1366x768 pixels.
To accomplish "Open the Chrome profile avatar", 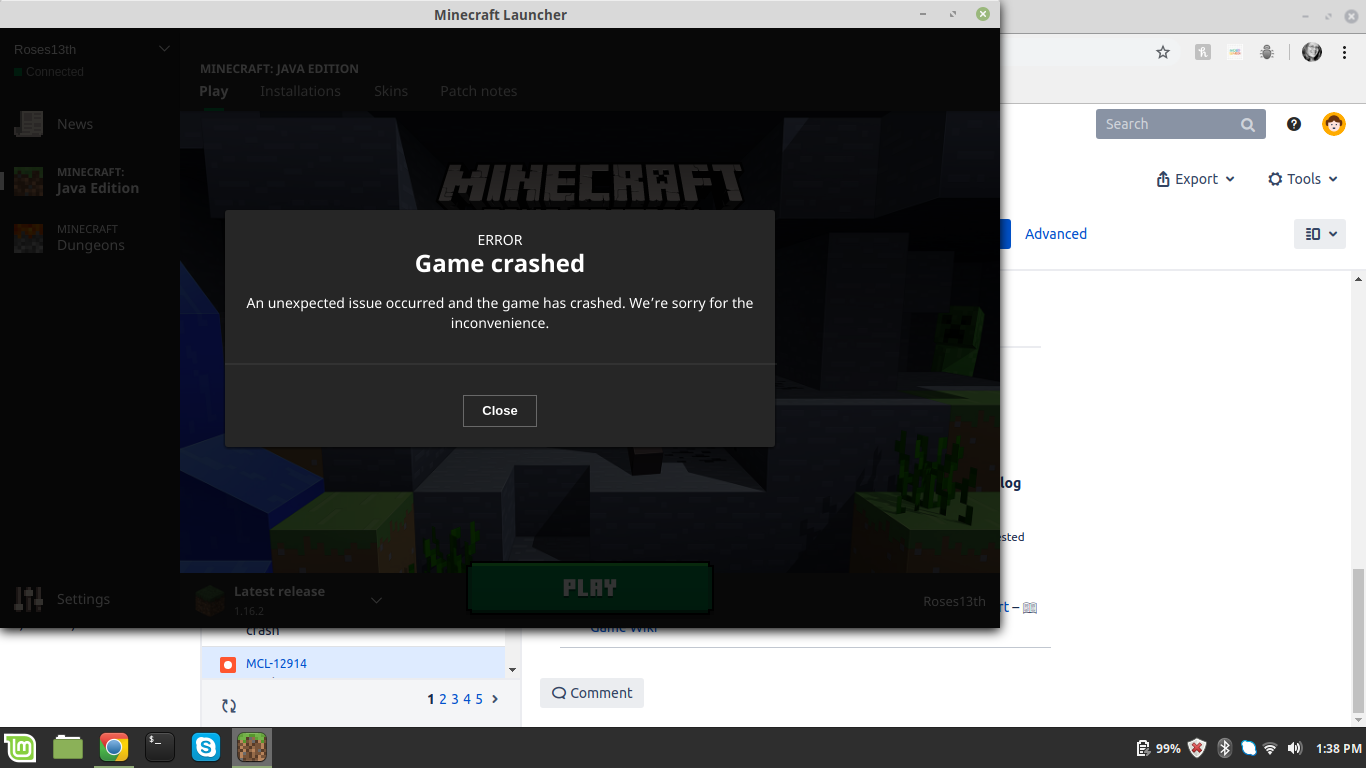I will point(1312,53).
